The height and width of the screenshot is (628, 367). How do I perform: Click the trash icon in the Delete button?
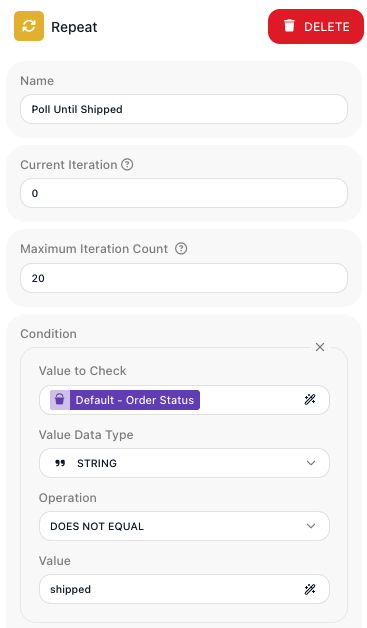tap(289, 26)
